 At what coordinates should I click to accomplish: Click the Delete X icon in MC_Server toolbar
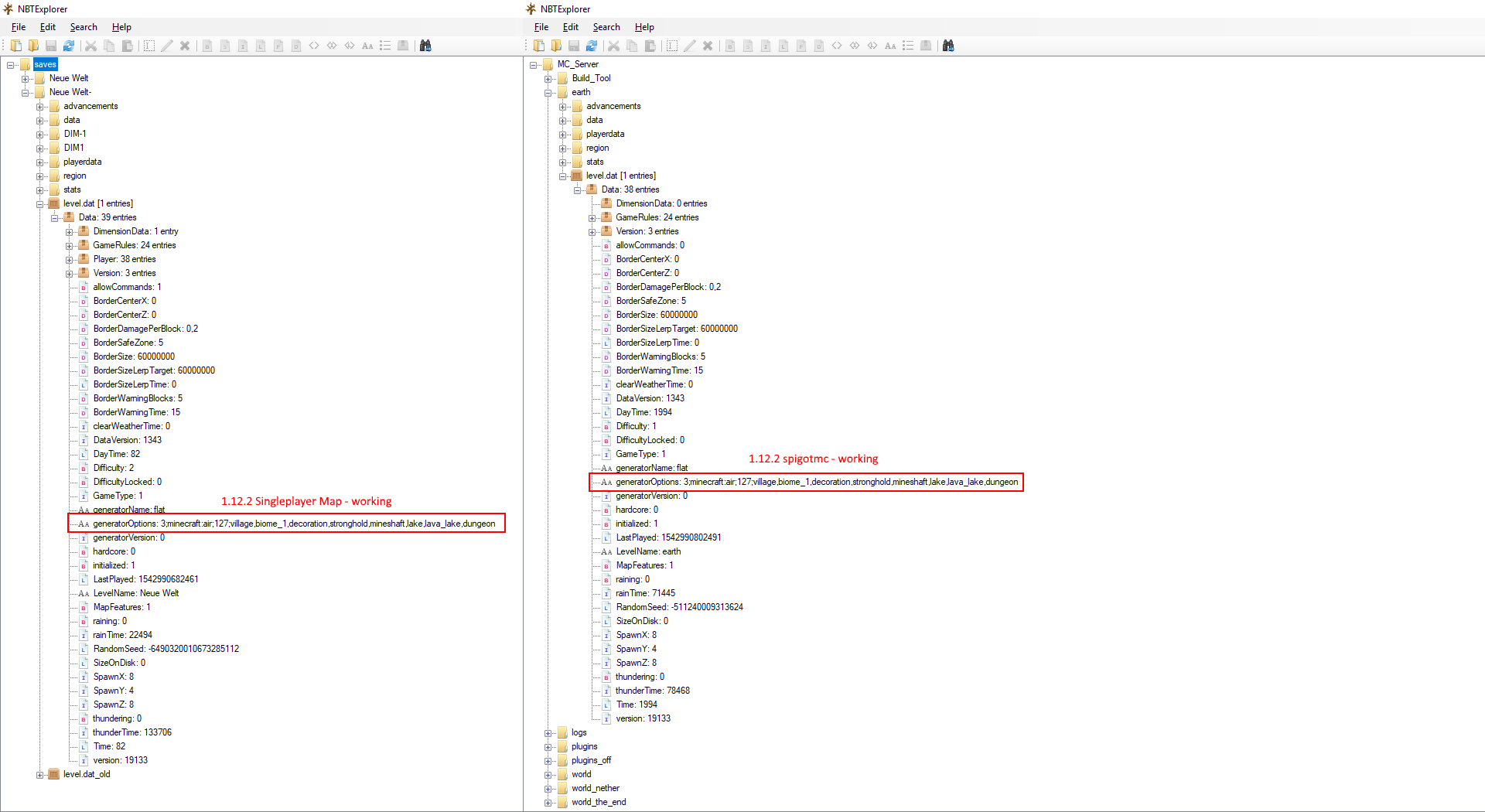(708, 46)
